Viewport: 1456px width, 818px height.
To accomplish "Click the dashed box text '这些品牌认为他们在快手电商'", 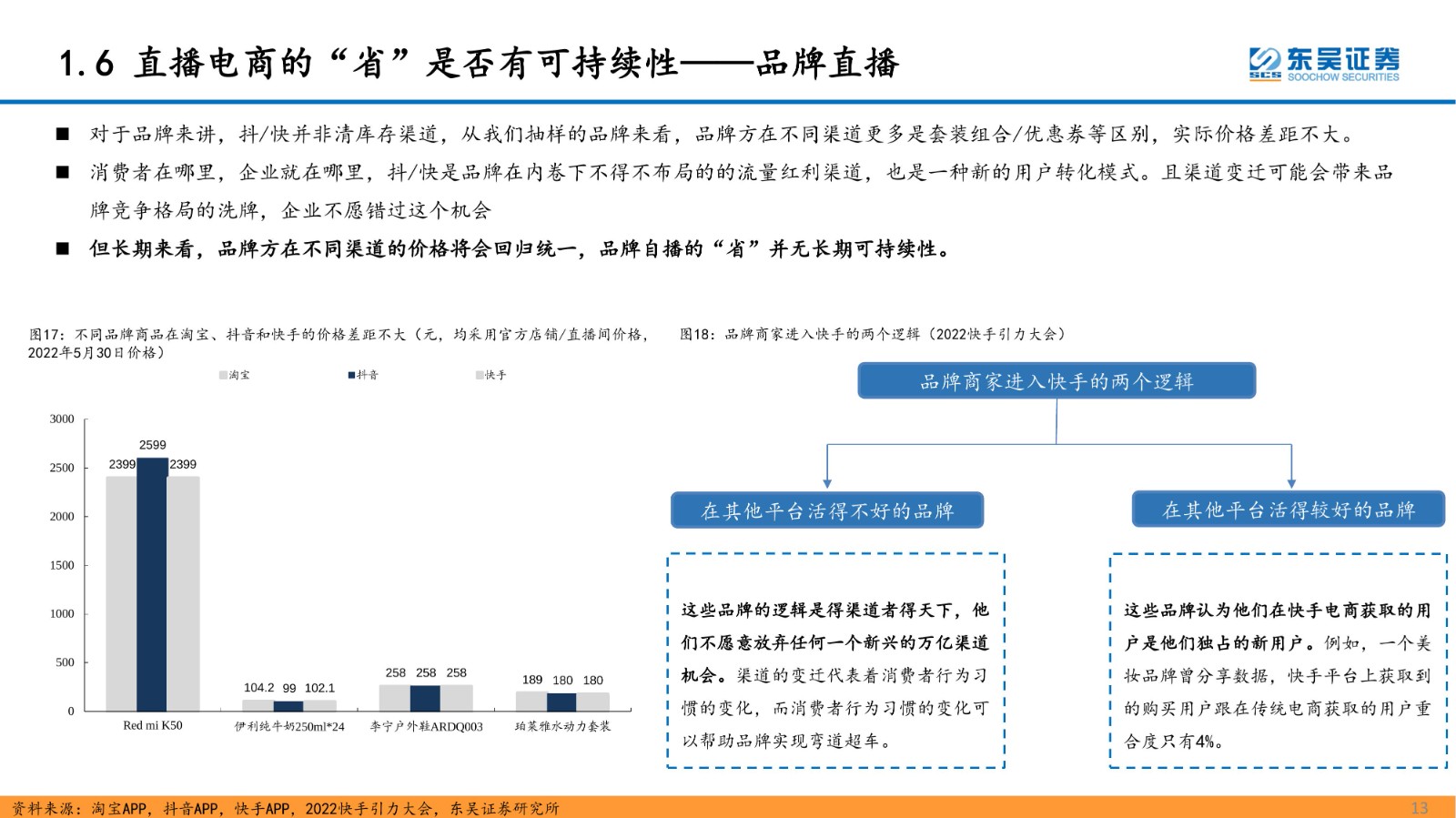I will click(x=1278, y=675).
